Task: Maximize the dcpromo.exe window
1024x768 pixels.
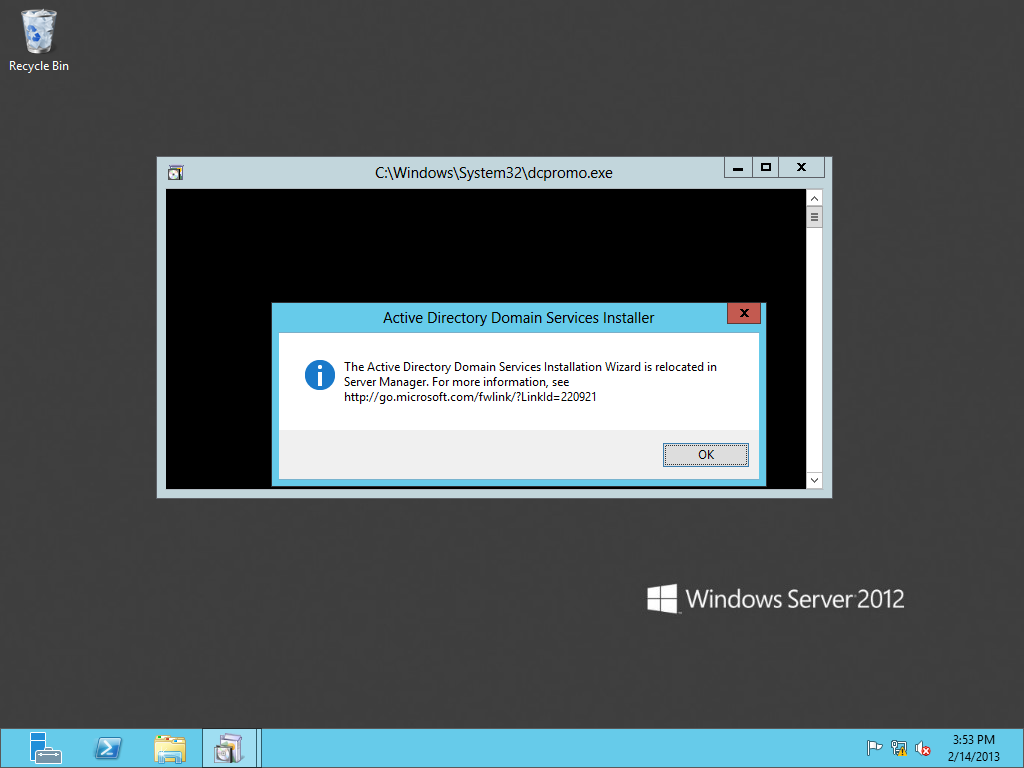Action: point(766,168)
